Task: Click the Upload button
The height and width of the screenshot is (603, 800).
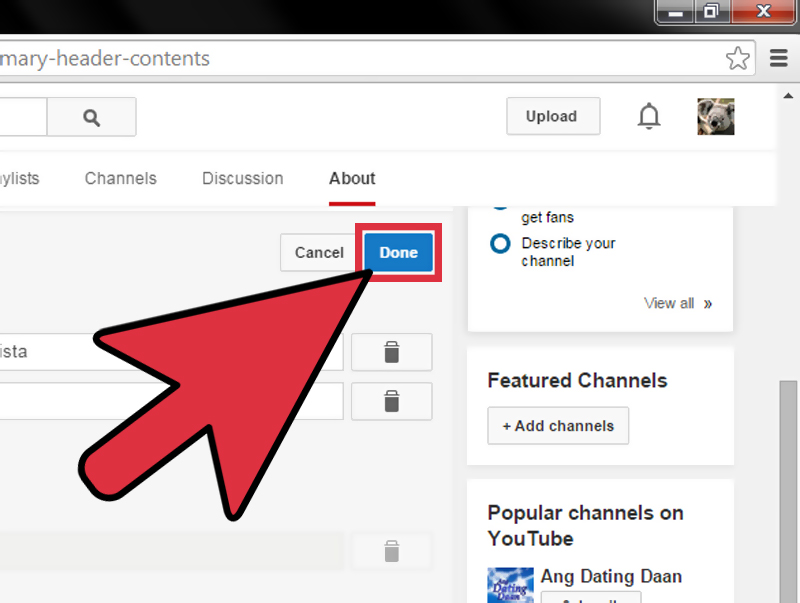Action: click(553, 116)
